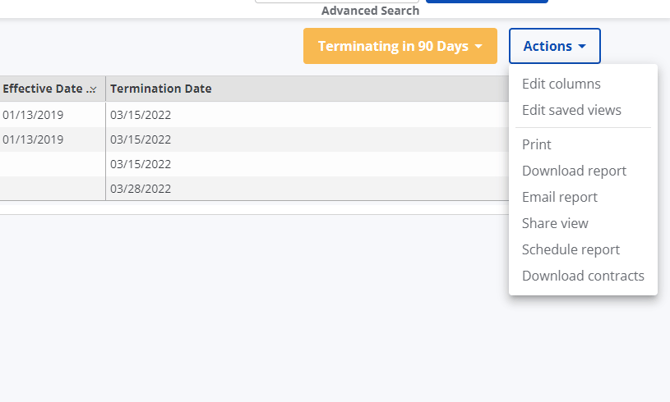Image resolution: width=670 pixels, height=402 pixels.
Task: Click first row's 03/15/2022 termination date
Action: 140,115
